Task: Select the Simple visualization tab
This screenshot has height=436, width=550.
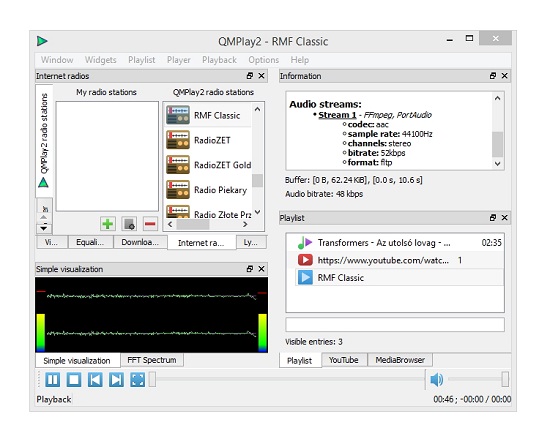Action: pyautogui.click(x=77, y=360)
